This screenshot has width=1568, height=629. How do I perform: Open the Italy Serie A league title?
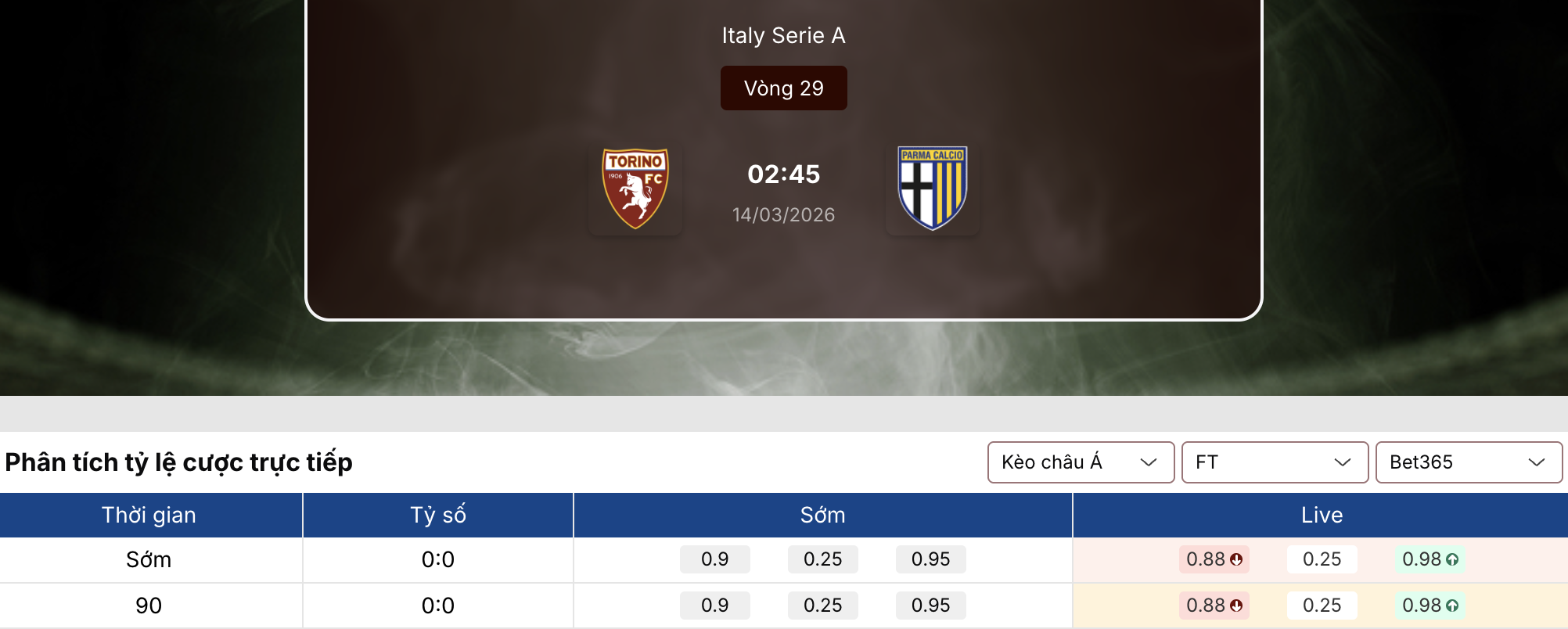coord(783,35)
